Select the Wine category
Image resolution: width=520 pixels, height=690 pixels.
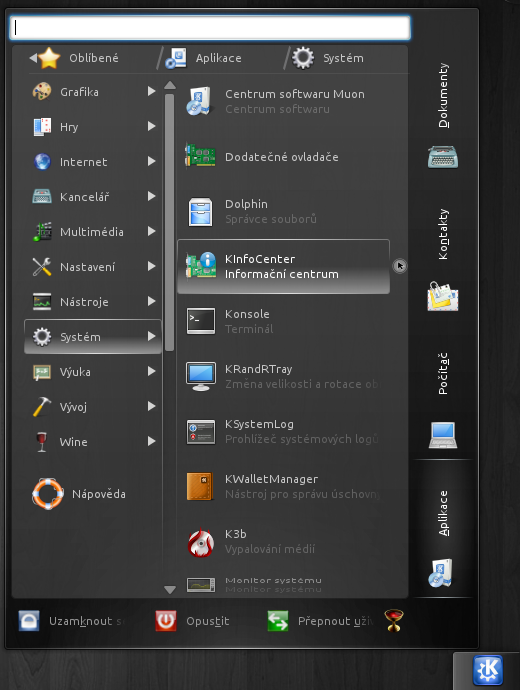93,441
